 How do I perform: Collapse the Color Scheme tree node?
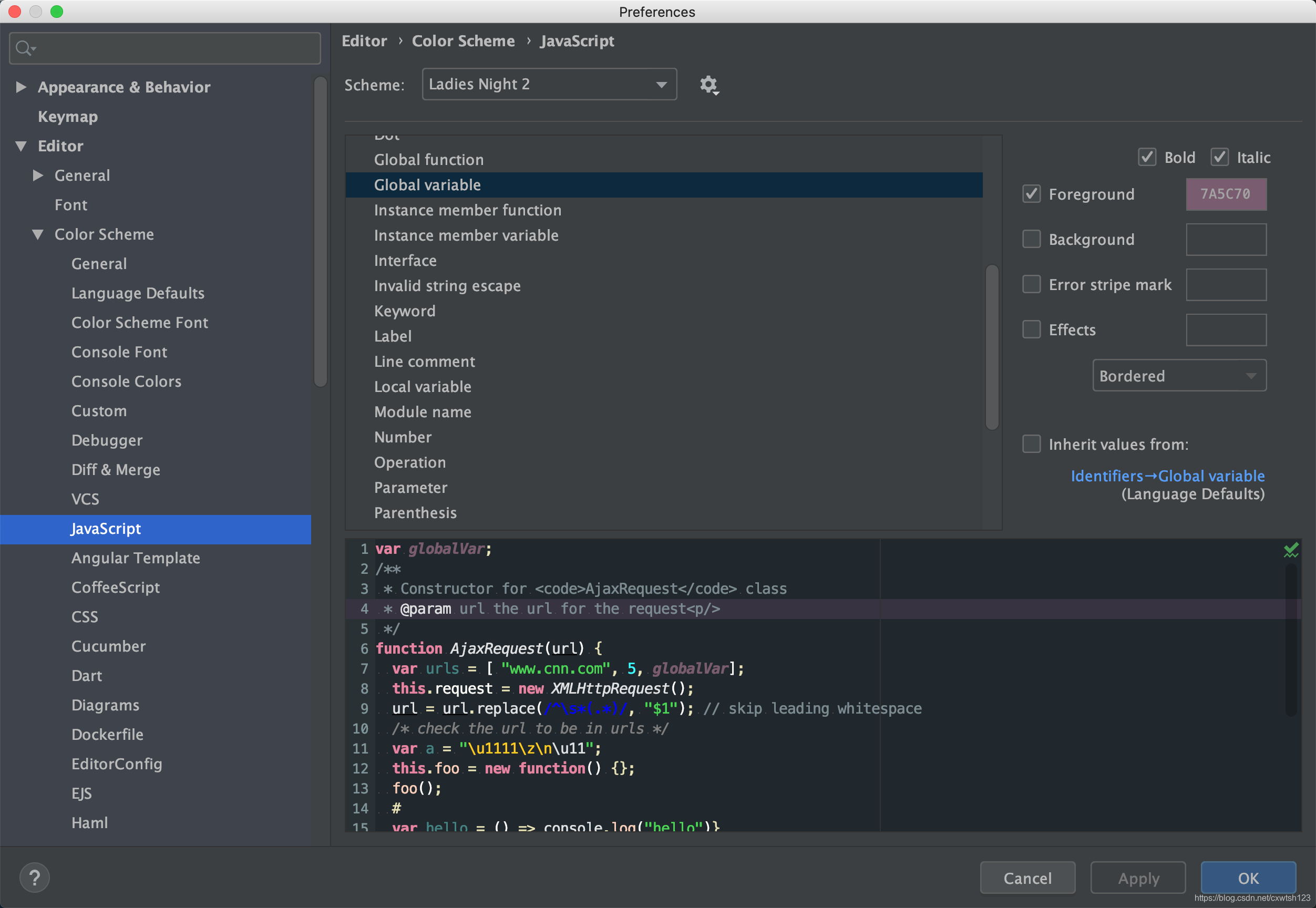pyautogui.click(x=38, y=234)
